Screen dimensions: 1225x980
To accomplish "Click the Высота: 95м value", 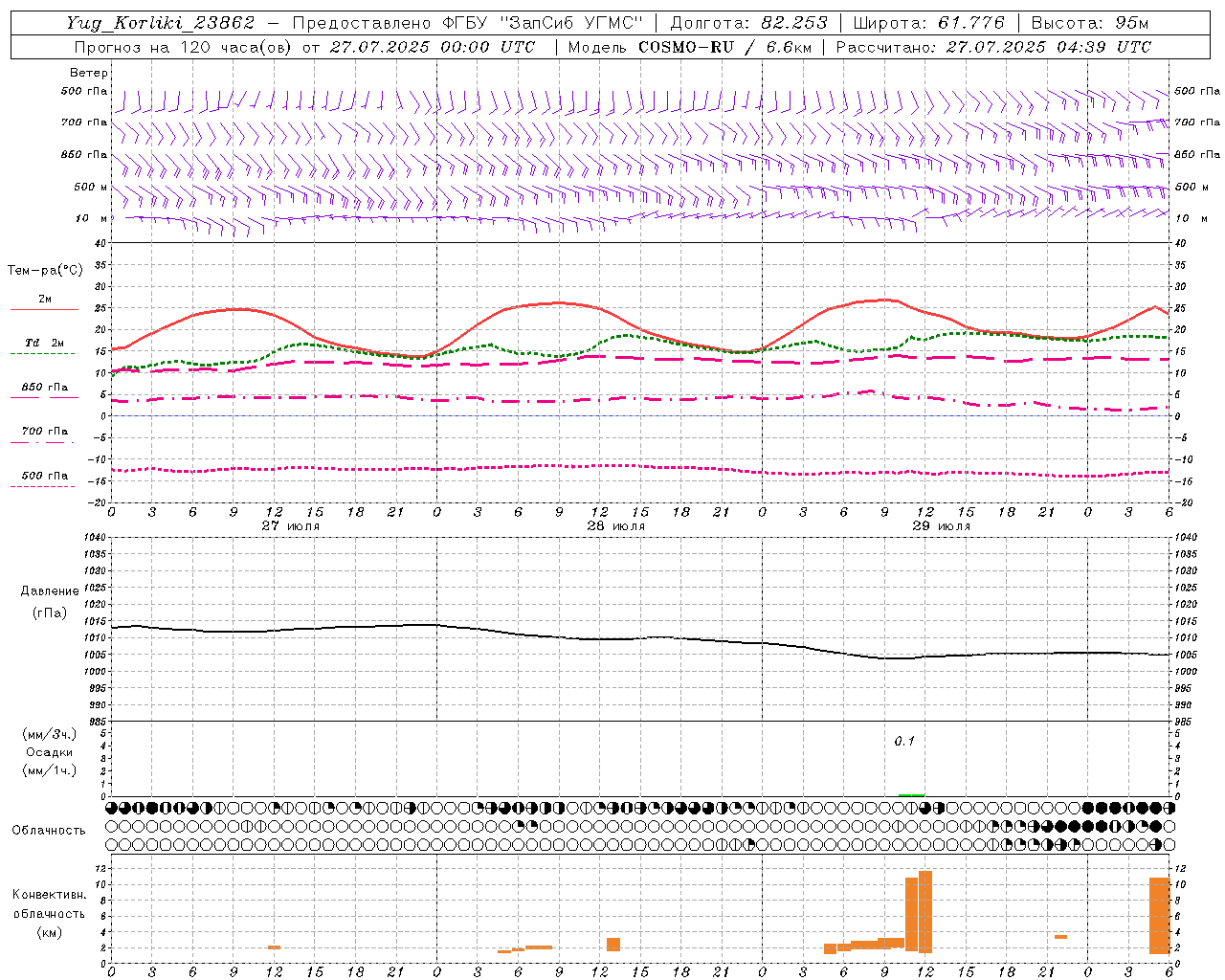I will point(1090,23).
